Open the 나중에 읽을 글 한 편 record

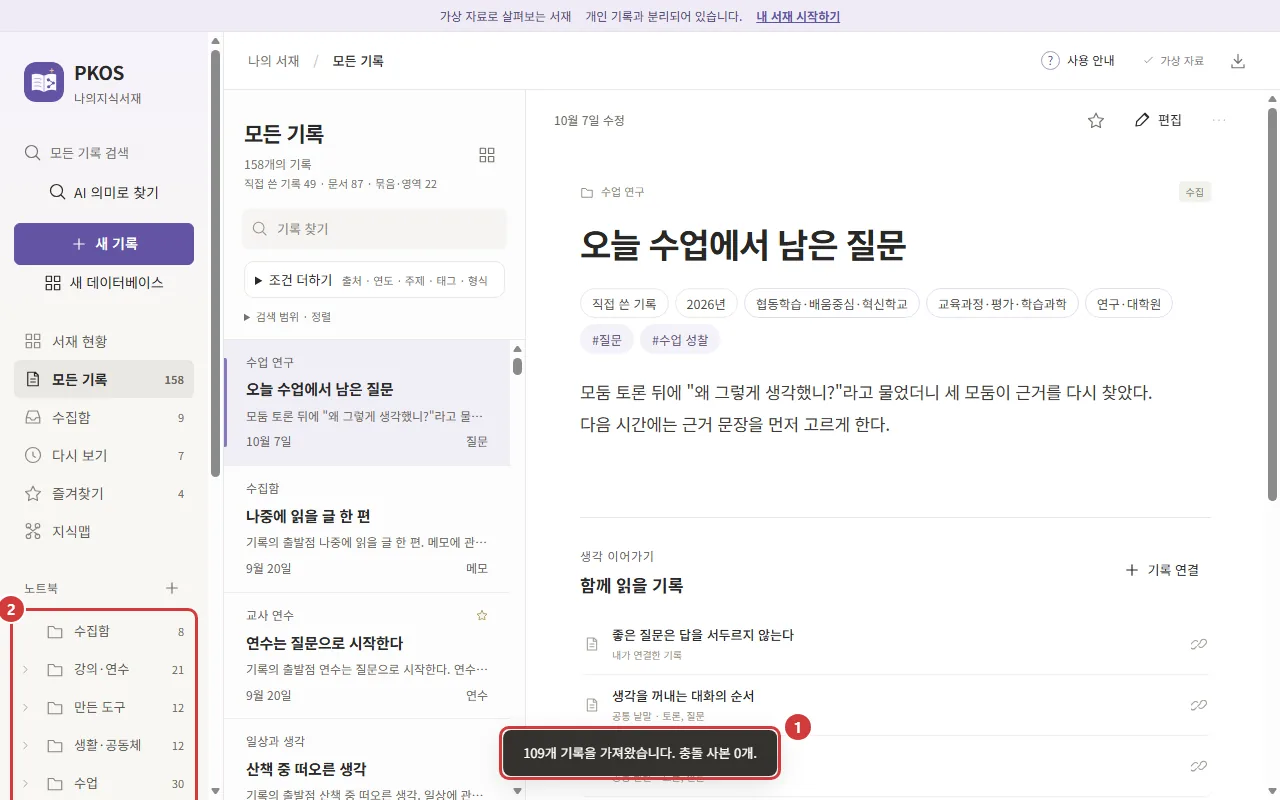pos(367,529)
